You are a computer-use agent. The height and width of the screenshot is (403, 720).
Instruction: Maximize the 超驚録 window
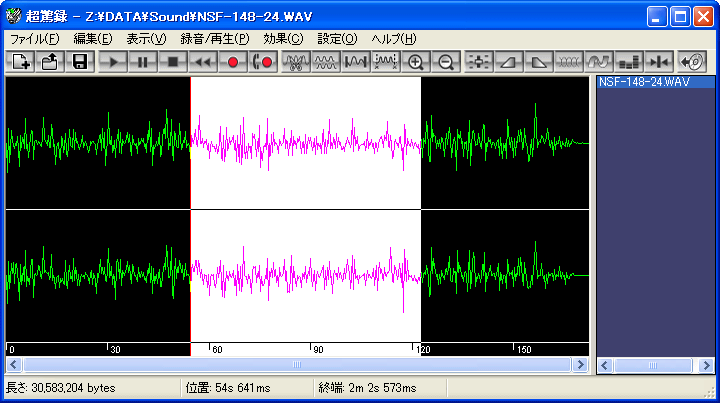680,17
